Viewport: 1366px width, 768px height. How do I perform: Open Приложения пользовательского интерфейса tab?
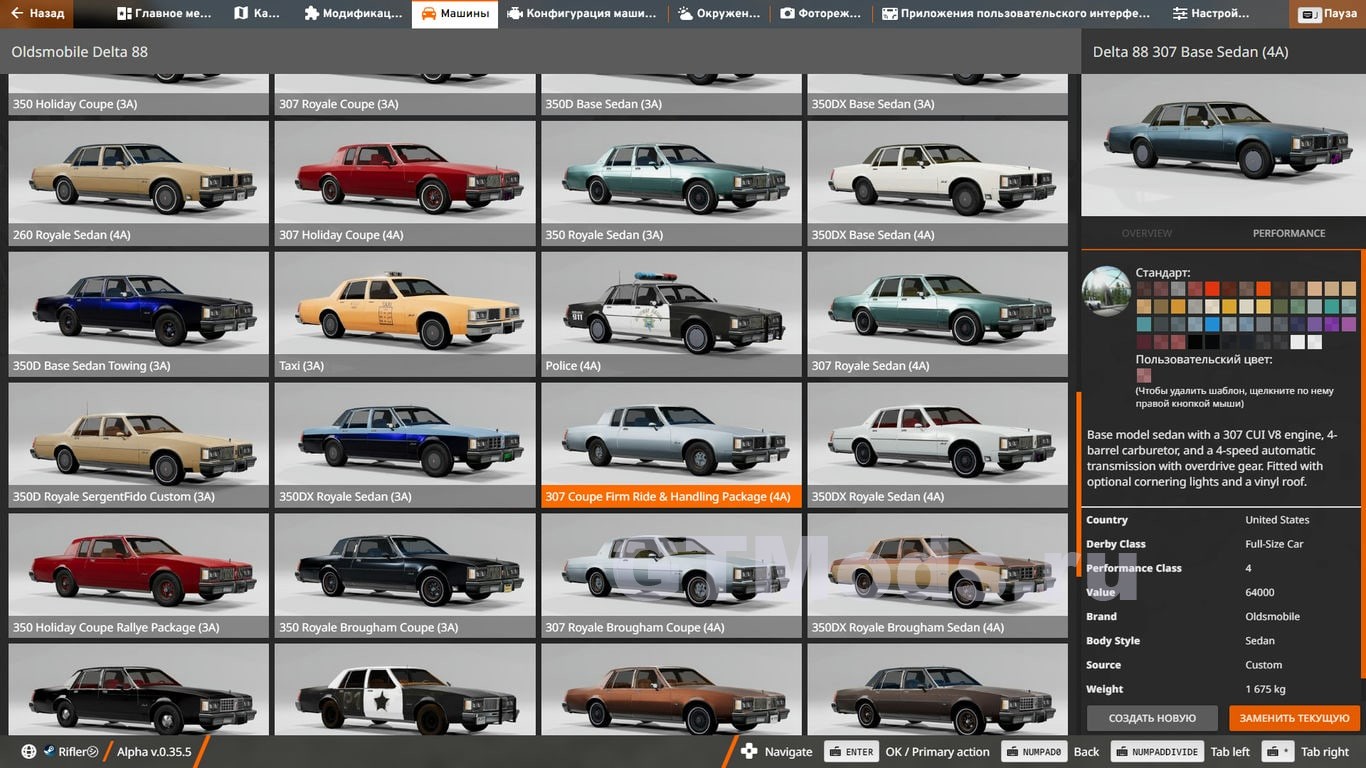[1014, 14]
